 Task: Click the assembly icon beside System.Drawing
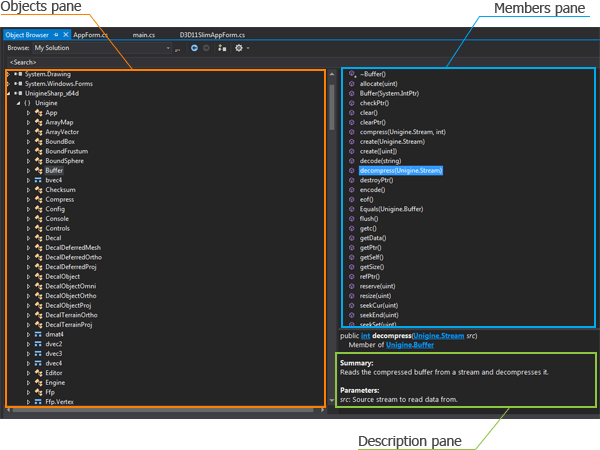tap(18, 74)
